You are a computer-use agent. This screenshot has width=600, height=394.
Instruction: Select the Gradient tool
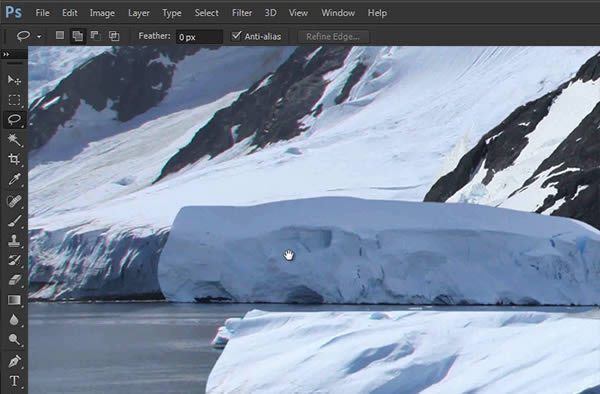14,300
